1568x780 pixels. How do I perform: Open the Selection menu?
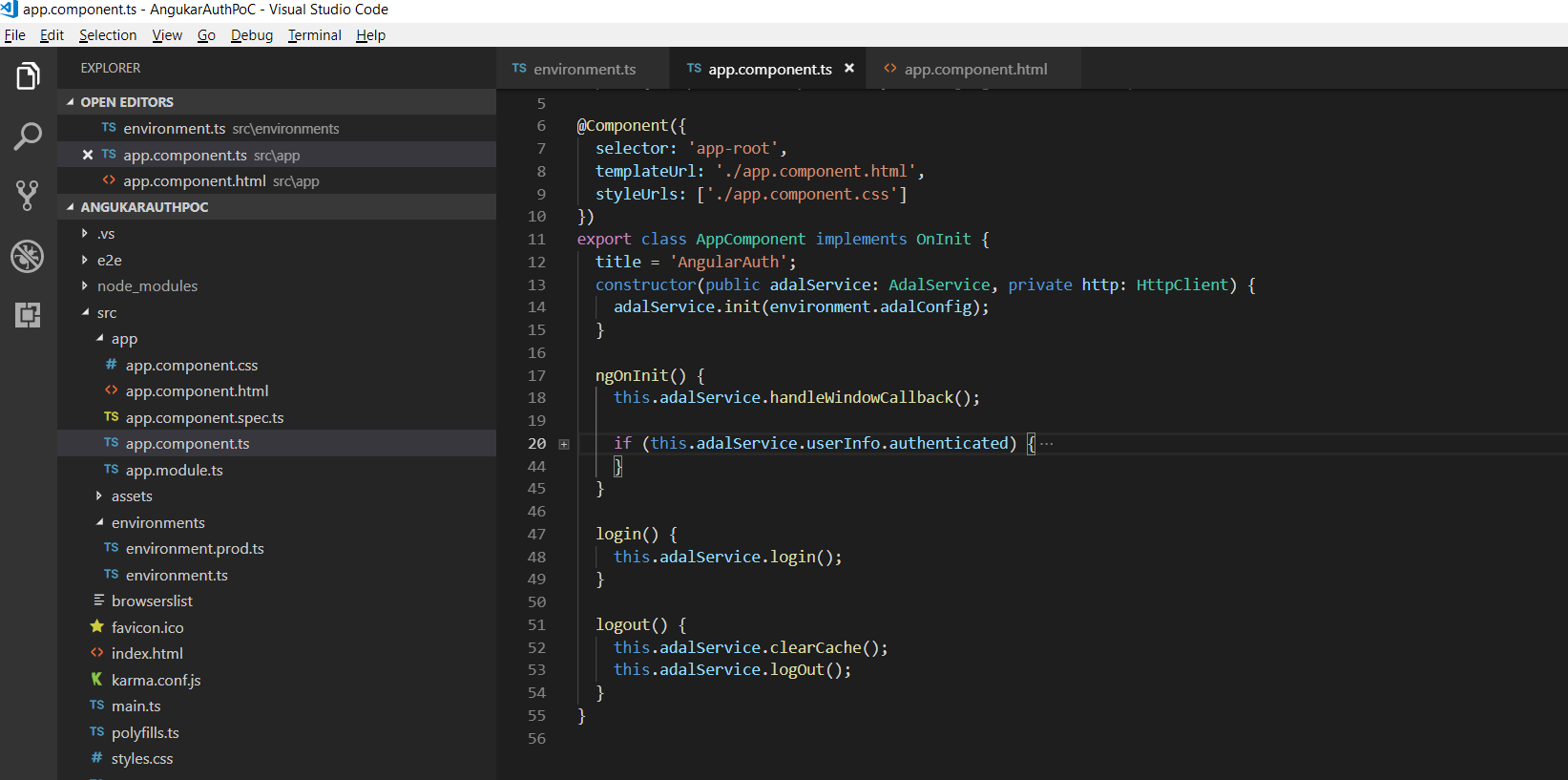(x=108, y=35)
